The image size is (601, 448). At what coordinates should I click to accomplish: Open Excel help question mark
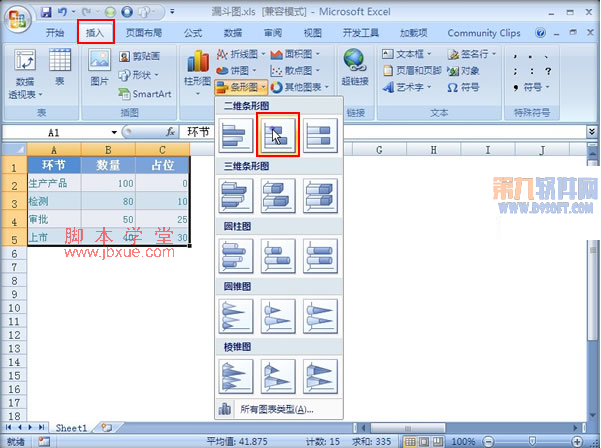coord(540,33)
